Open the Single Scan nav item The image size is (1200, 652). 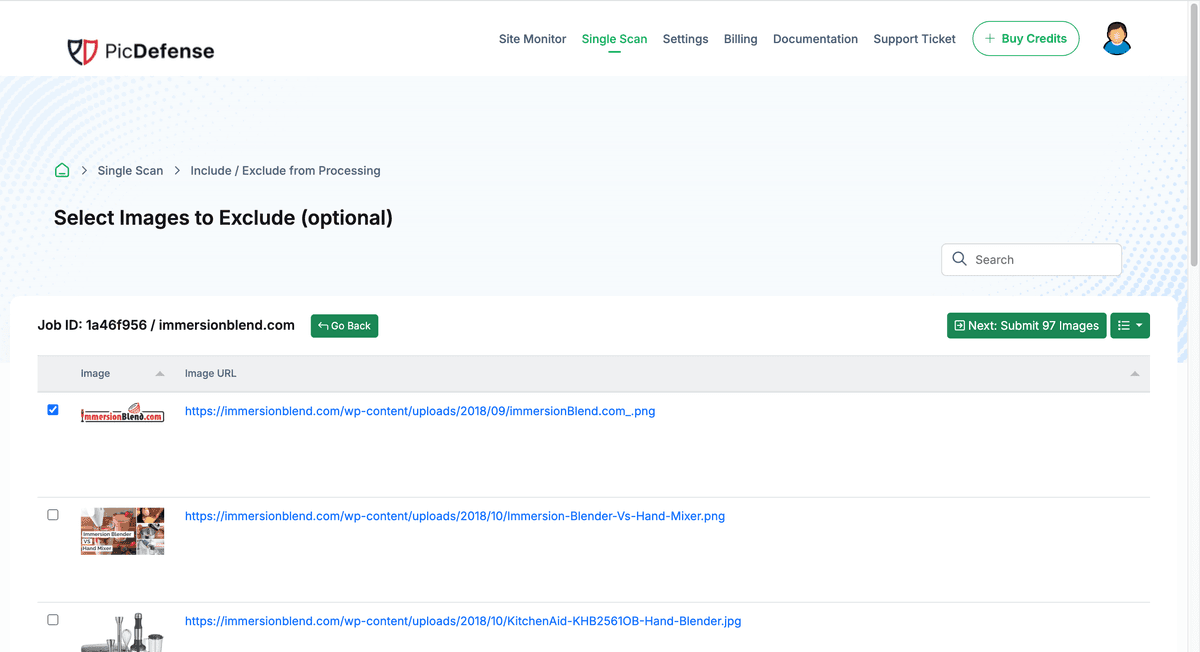(614, 39)
